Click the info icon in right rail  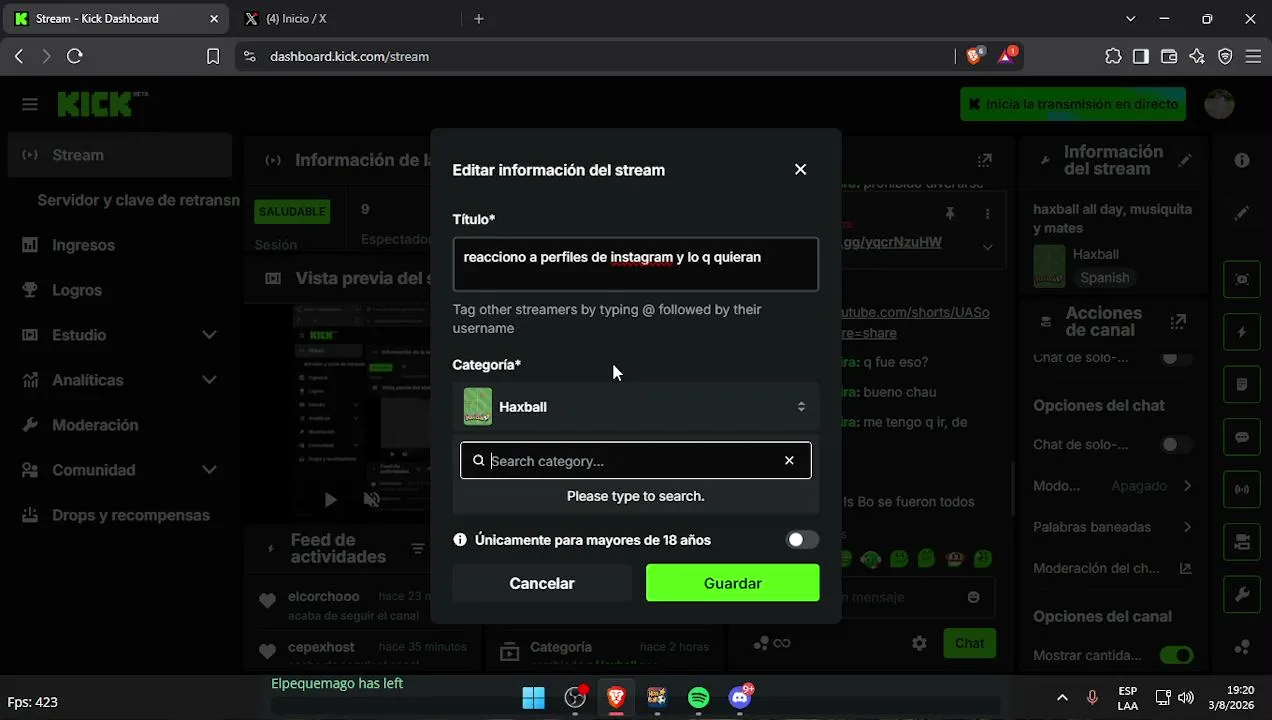click(x=1242, y=160)
